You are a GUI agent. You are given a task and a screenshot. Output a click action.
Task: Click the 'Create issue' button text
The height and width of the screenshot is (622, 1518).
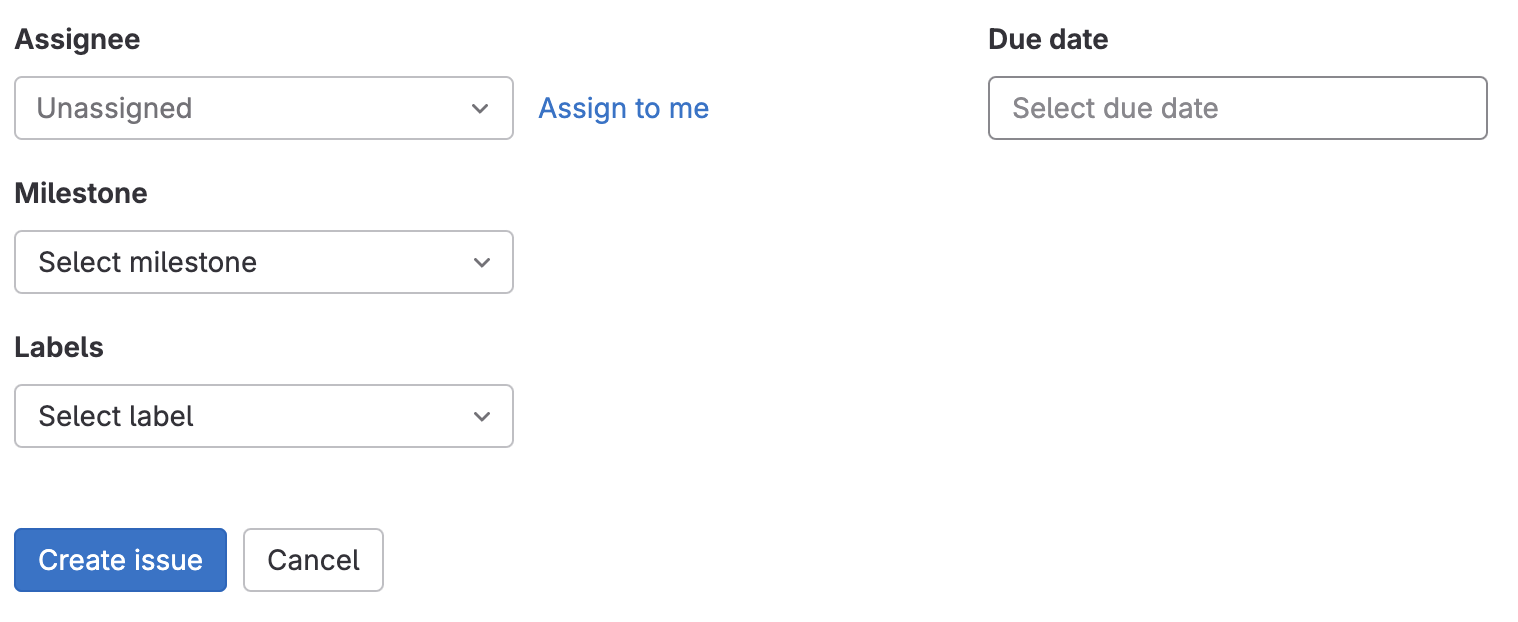120,560
